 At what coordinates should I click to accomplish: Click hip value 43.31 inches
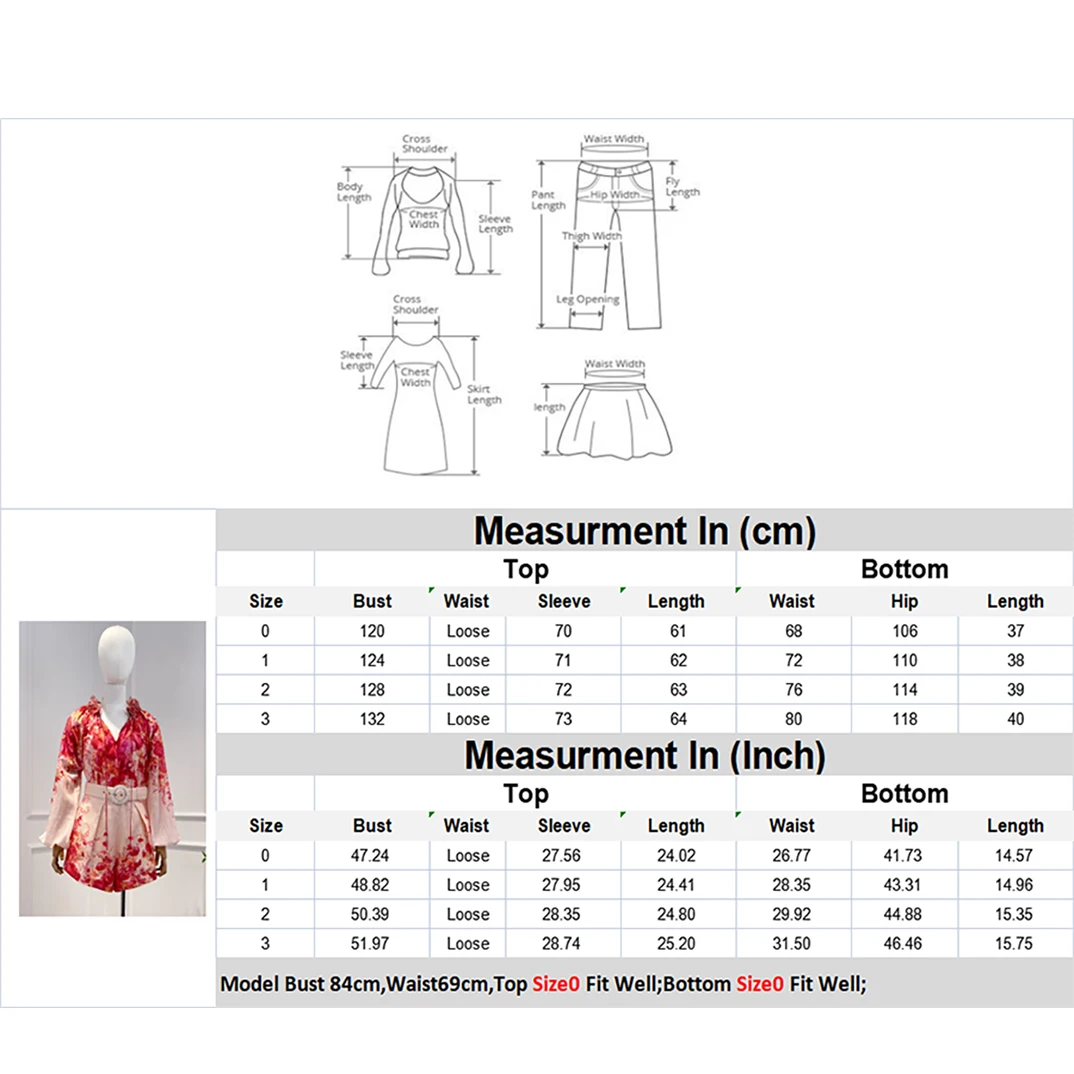(x=903, y=885)
